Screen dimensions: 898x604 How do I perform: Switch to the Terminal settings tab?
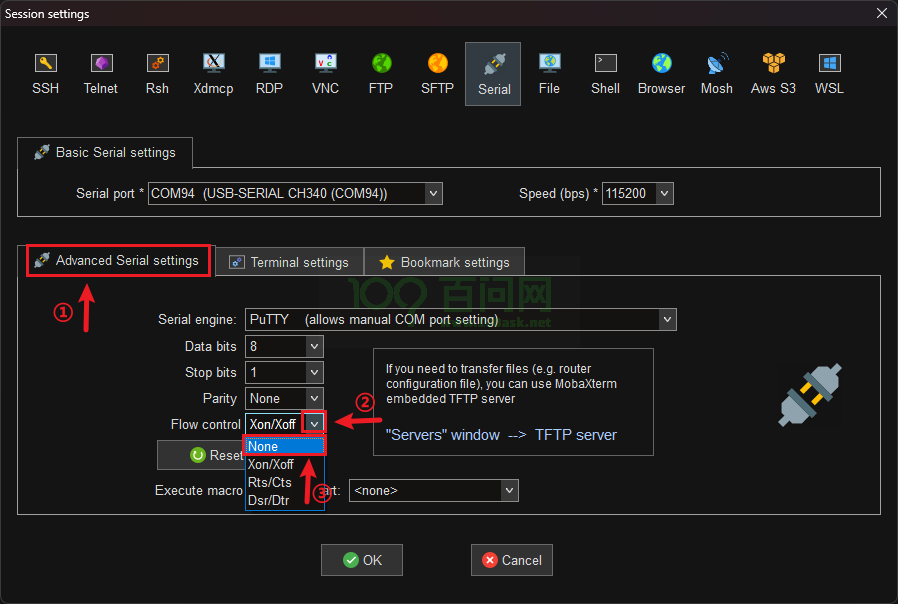point(289,262)
